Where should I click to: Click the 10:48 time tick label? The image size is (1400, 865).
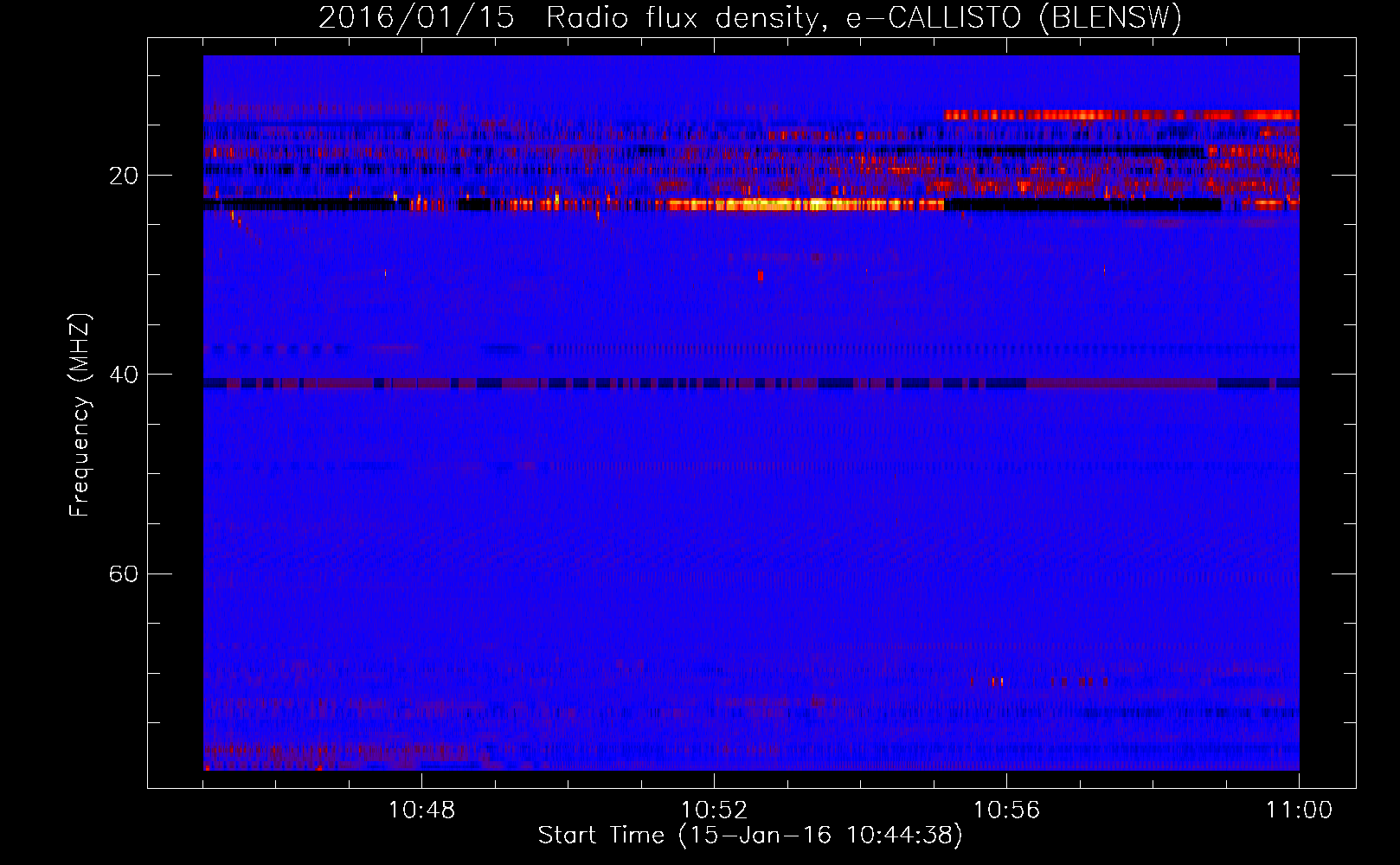click(421, 811)
